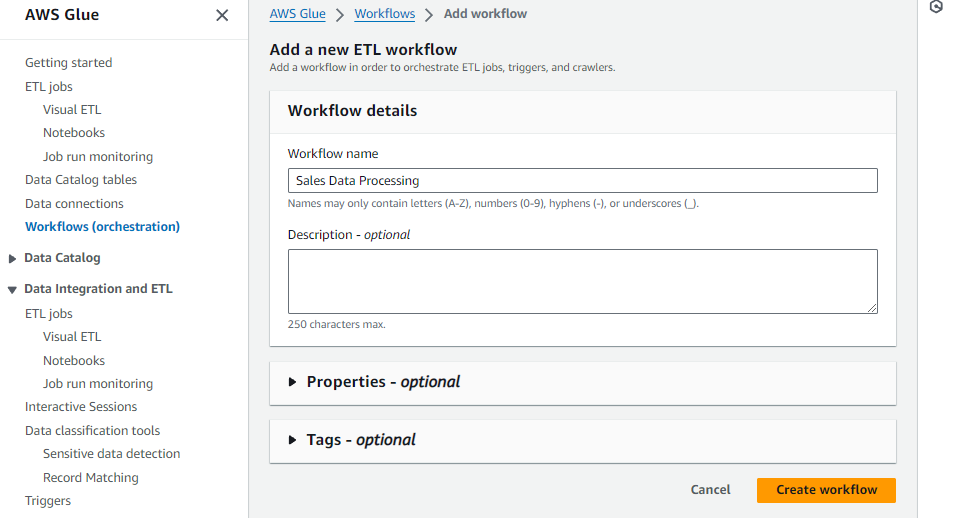Viewport: 954px width, 518px height.
Task: Click the AWS Glue breadcrumb link
Action: pyautogui.click(x=298, y=14)
